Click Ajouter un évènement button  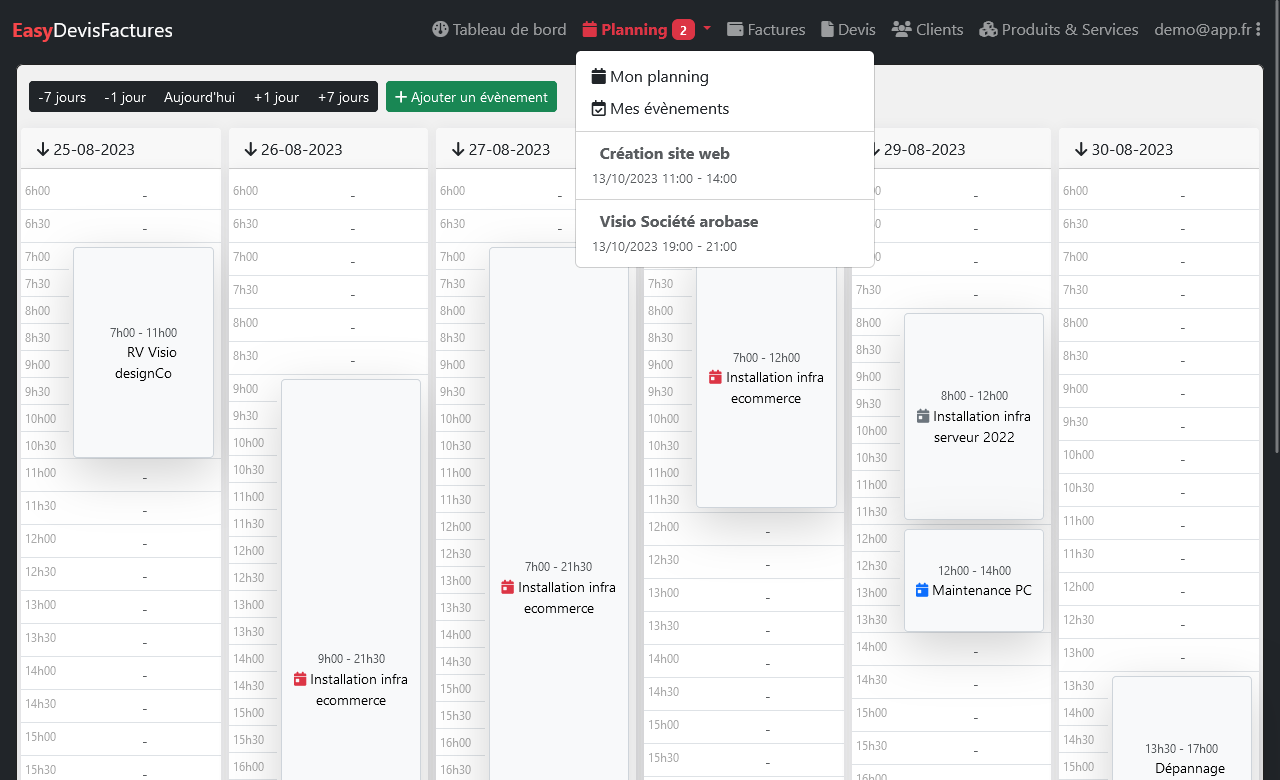[x=471, y=97]
